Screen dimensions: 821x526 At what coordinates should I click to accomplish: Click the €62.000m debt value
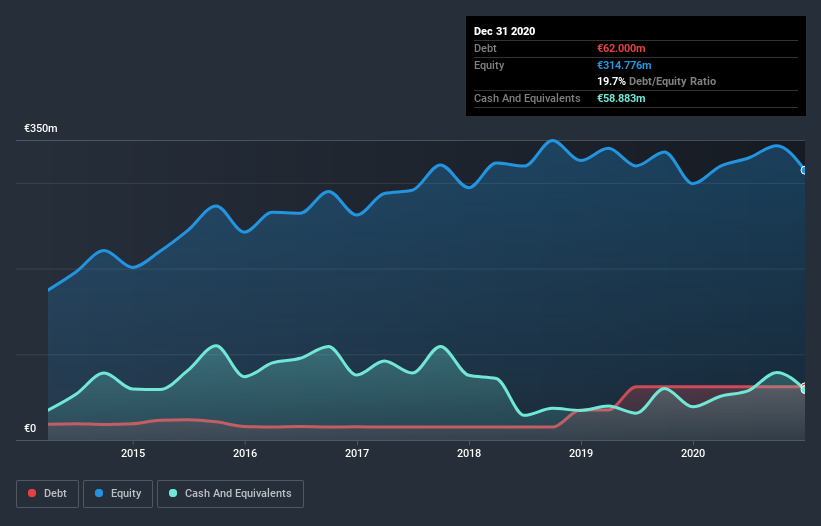621,48
